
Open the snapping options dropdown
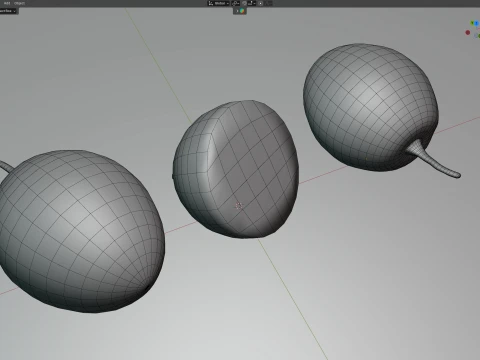coord(252,3)
